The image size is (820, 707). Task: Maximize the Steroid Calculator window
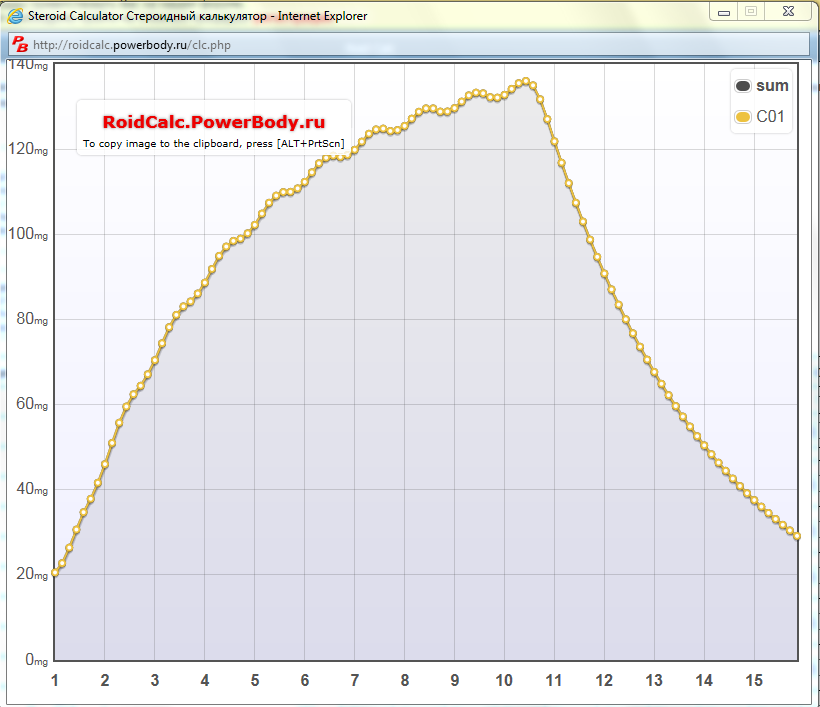pyautogui.click(x=751, y=11)
